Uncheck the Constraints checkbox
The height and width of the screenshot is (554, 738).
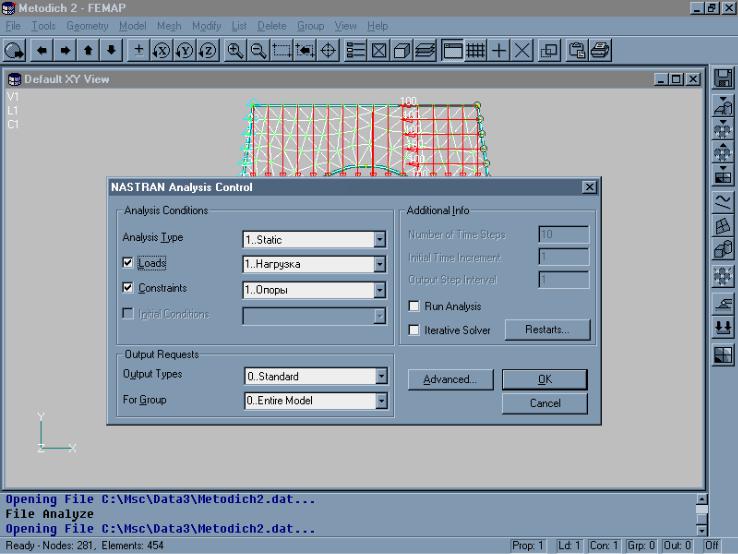coord(128,287)
